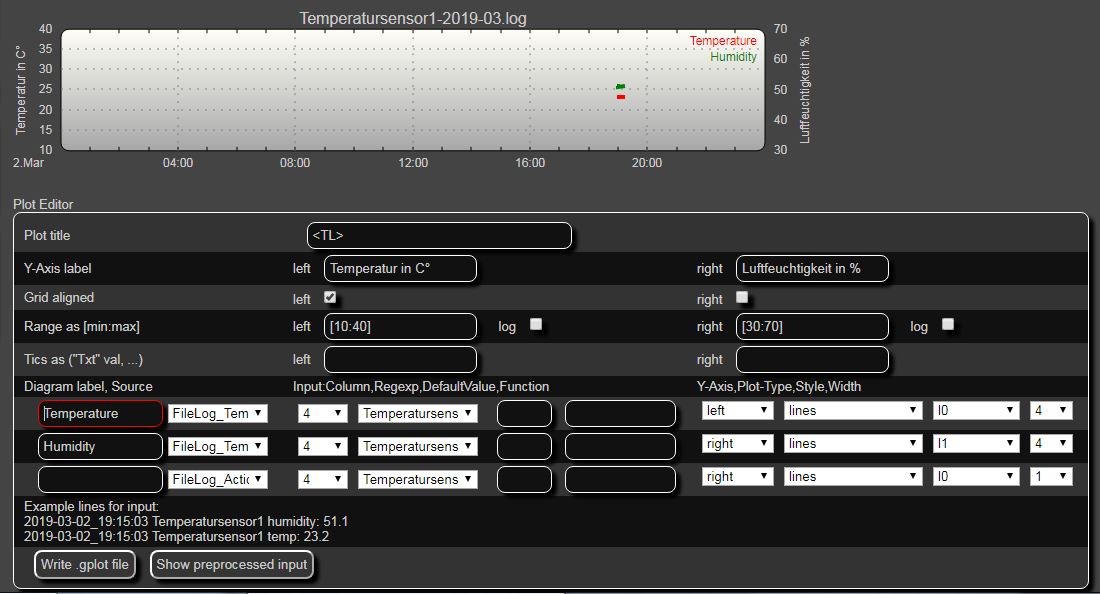Open style dropdown showing l1
Screen dimensions: 1100x594
click(975, 444)
